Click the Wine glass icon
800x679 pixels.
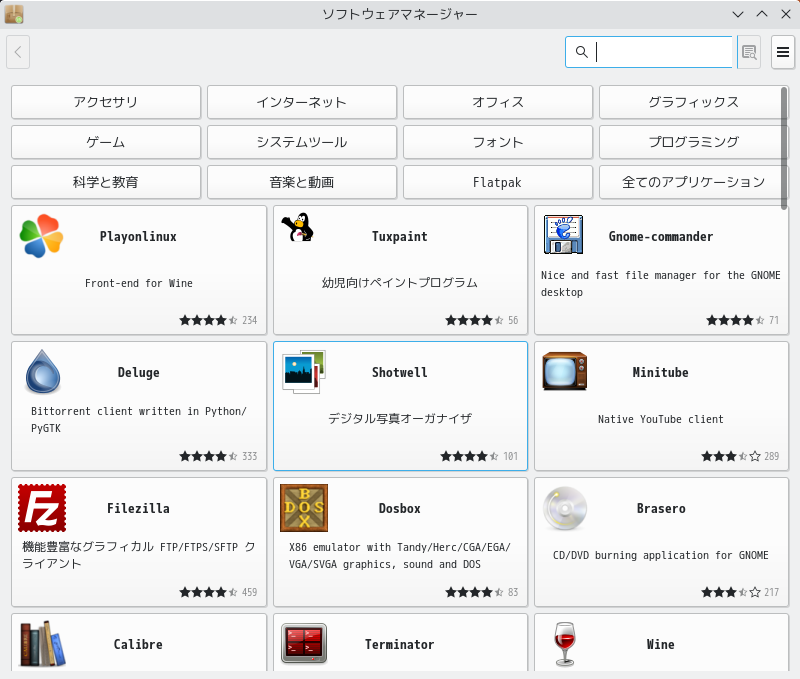pos(565,644)
